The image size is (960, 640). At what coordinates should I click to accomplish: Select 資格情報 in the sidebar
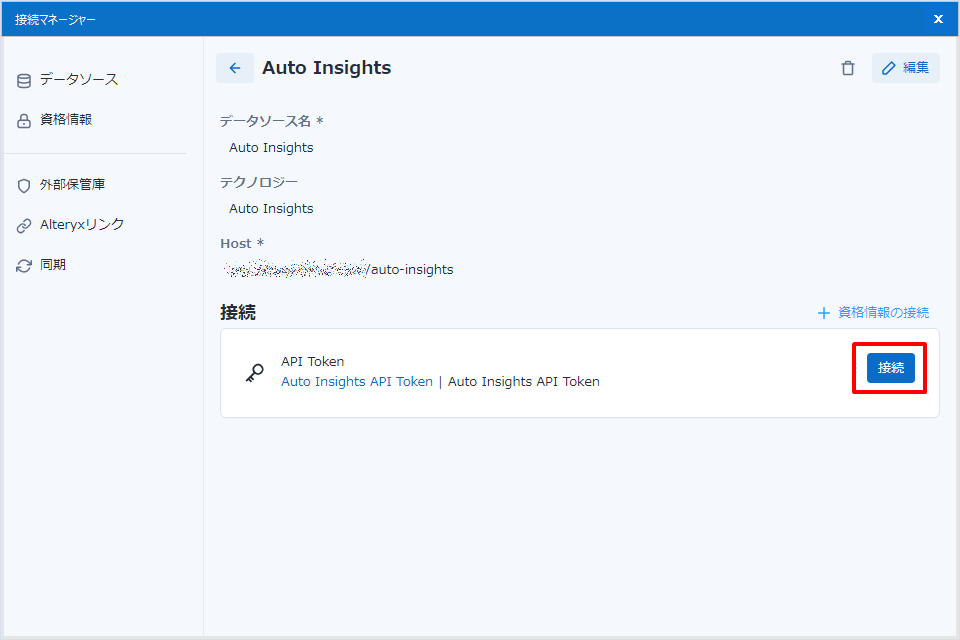pos(66,119)
